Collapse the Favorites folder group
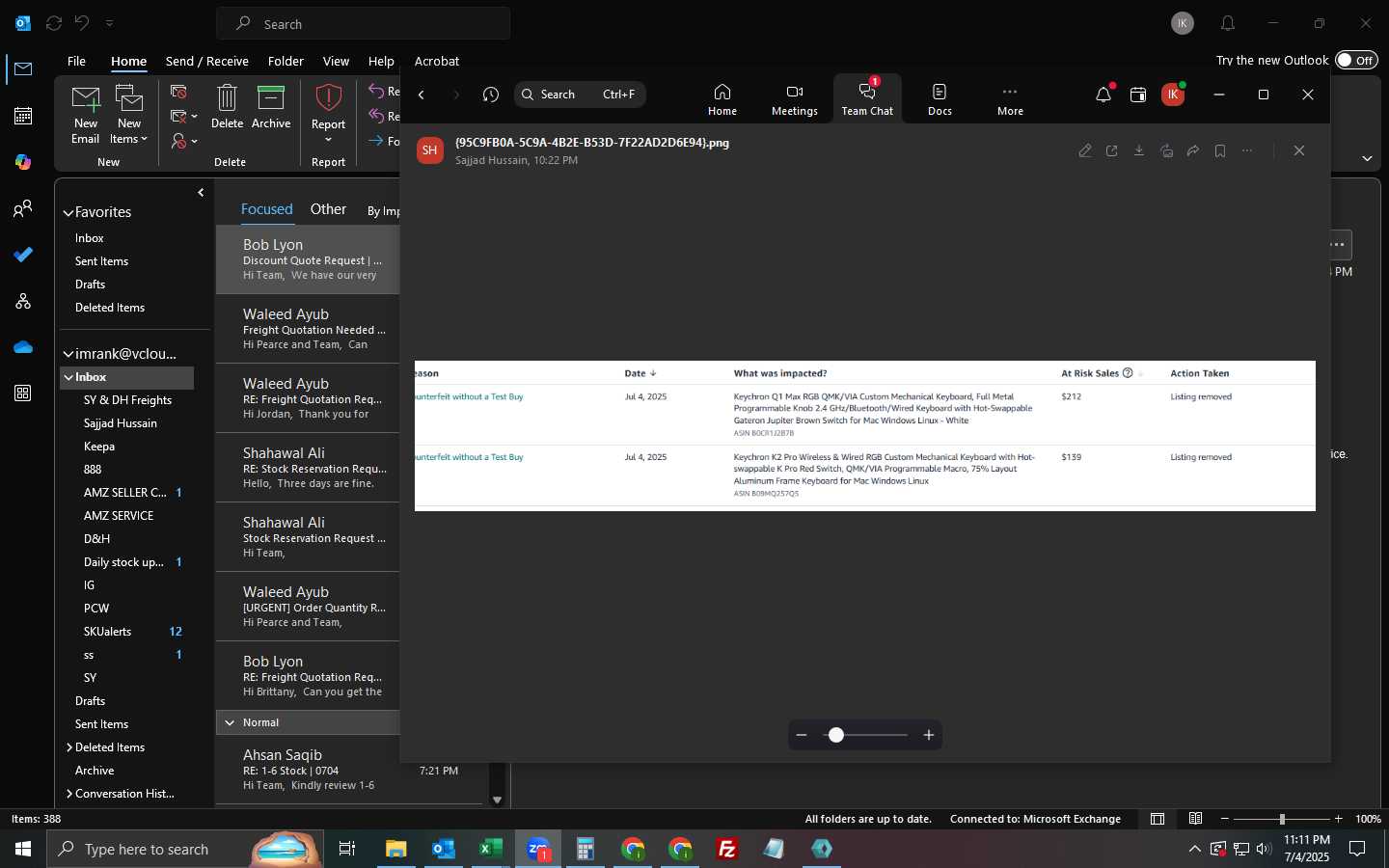This screenshot has height=868, width=1389. tap(68, 212)
